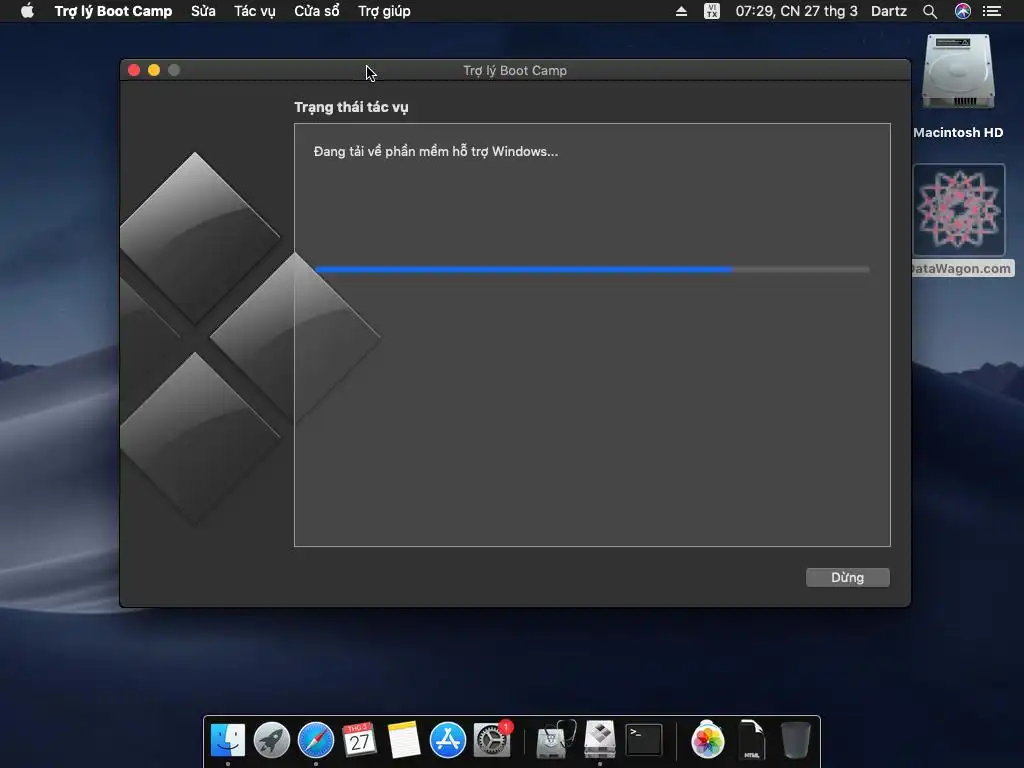
Task: Open Launchpad rocket in Dock
Action: pos(272,740)
